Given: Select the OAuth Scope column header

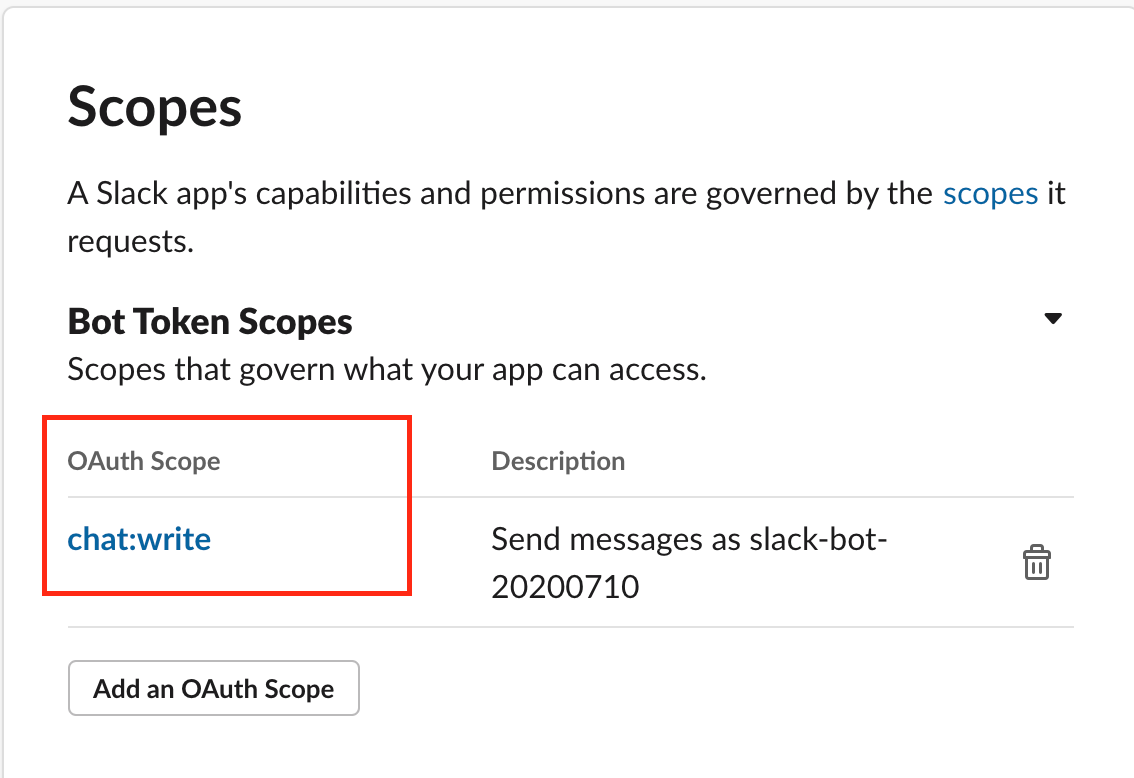Looking at the screenshot, I should click(143, 461).
